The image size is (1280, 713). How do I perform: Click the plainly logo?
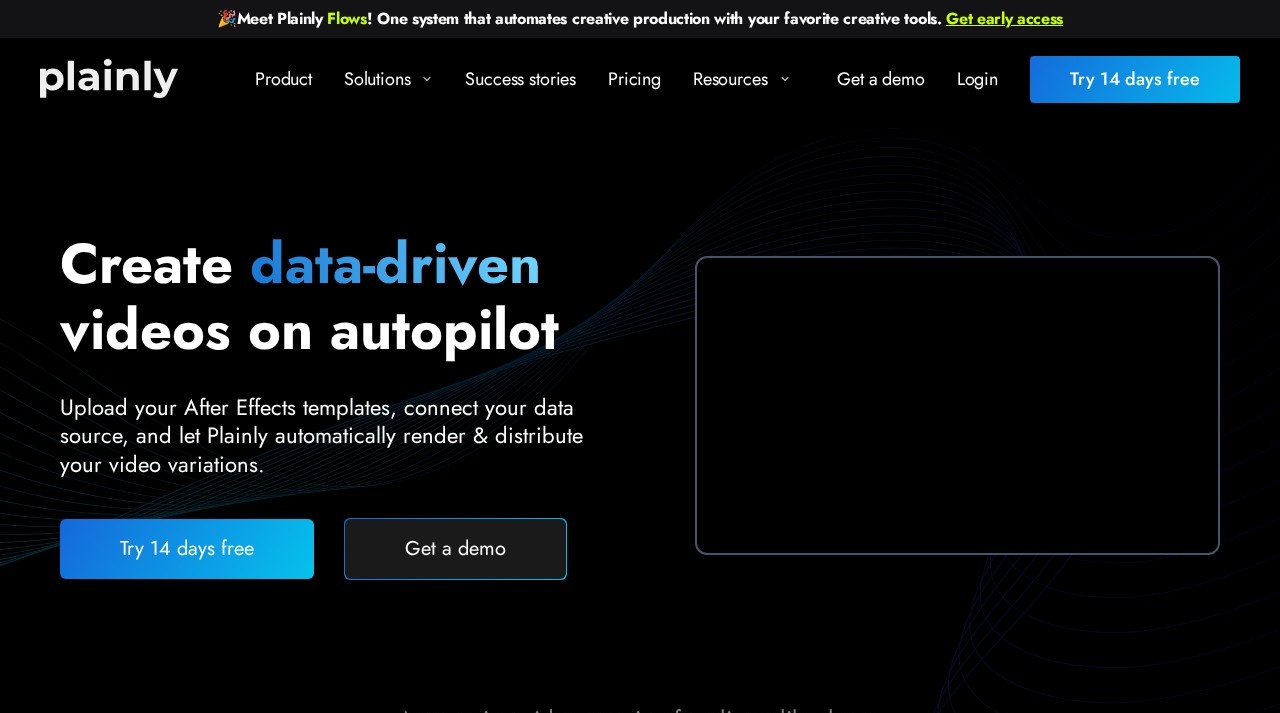click(109, 79)
